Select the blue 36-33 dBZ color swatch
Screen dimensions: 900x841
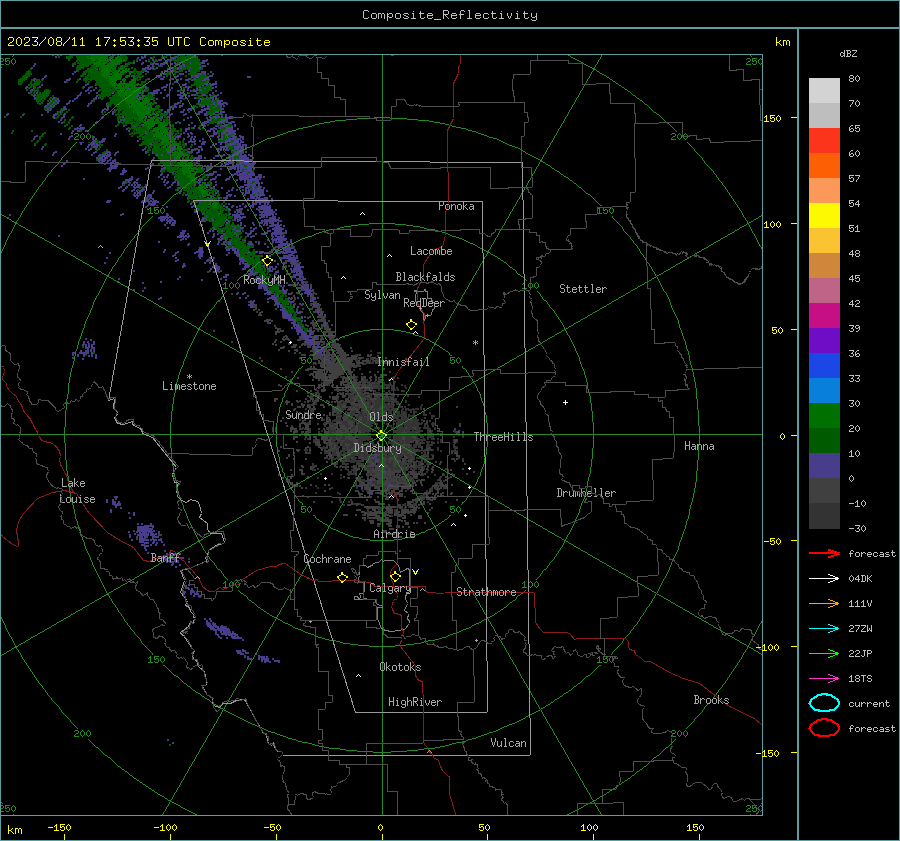(824, 365)
